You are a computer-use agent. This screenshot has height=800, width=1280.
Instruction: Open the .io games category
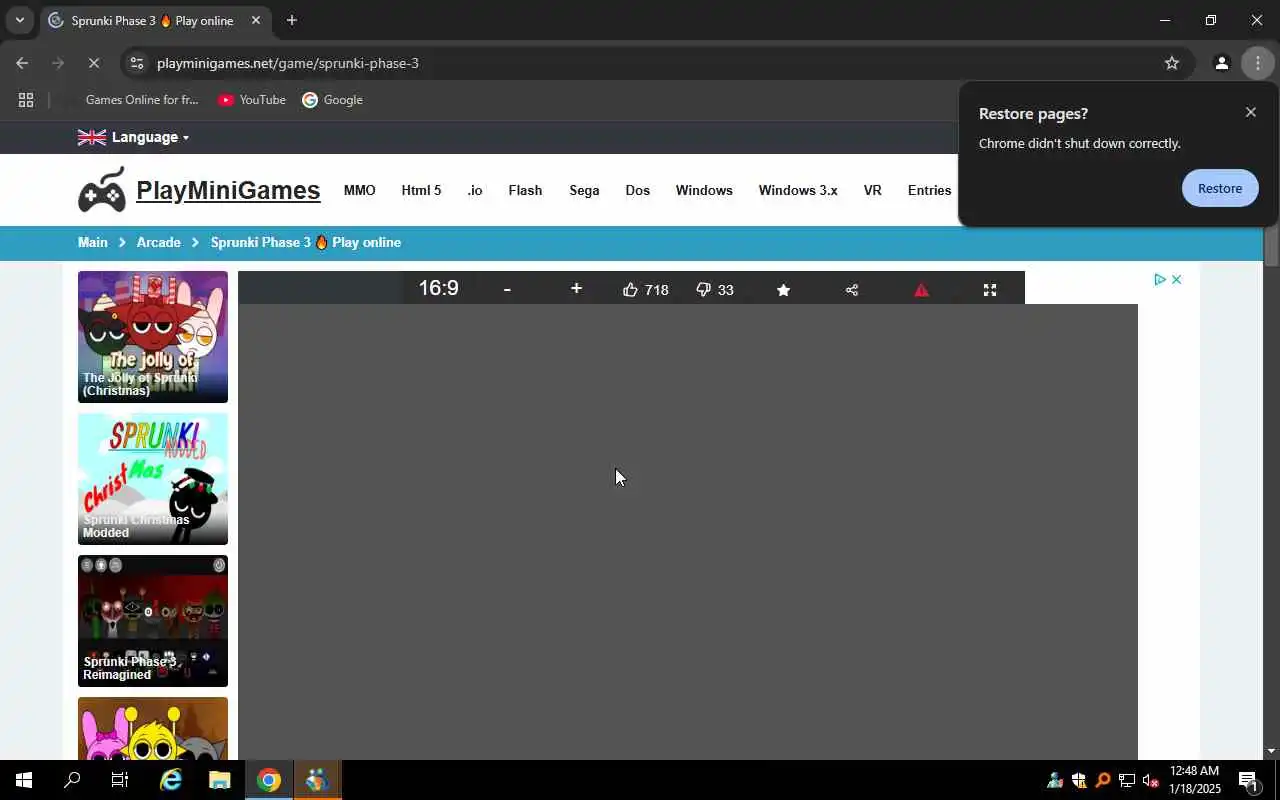coord(475,190)
